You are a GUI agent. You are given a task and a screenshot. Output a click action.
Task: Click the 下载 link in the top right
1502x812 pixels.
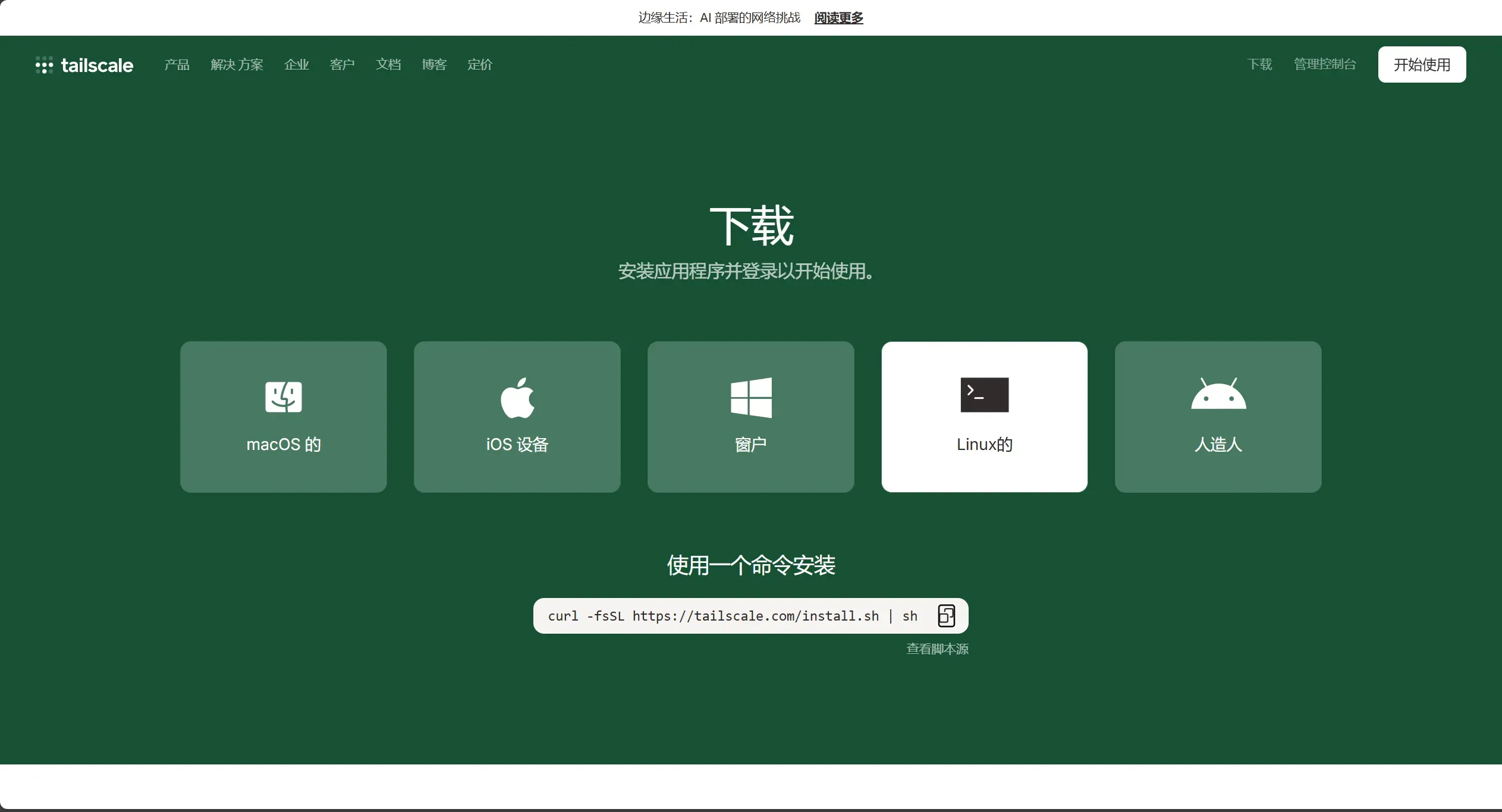(x=1259, y=64)
